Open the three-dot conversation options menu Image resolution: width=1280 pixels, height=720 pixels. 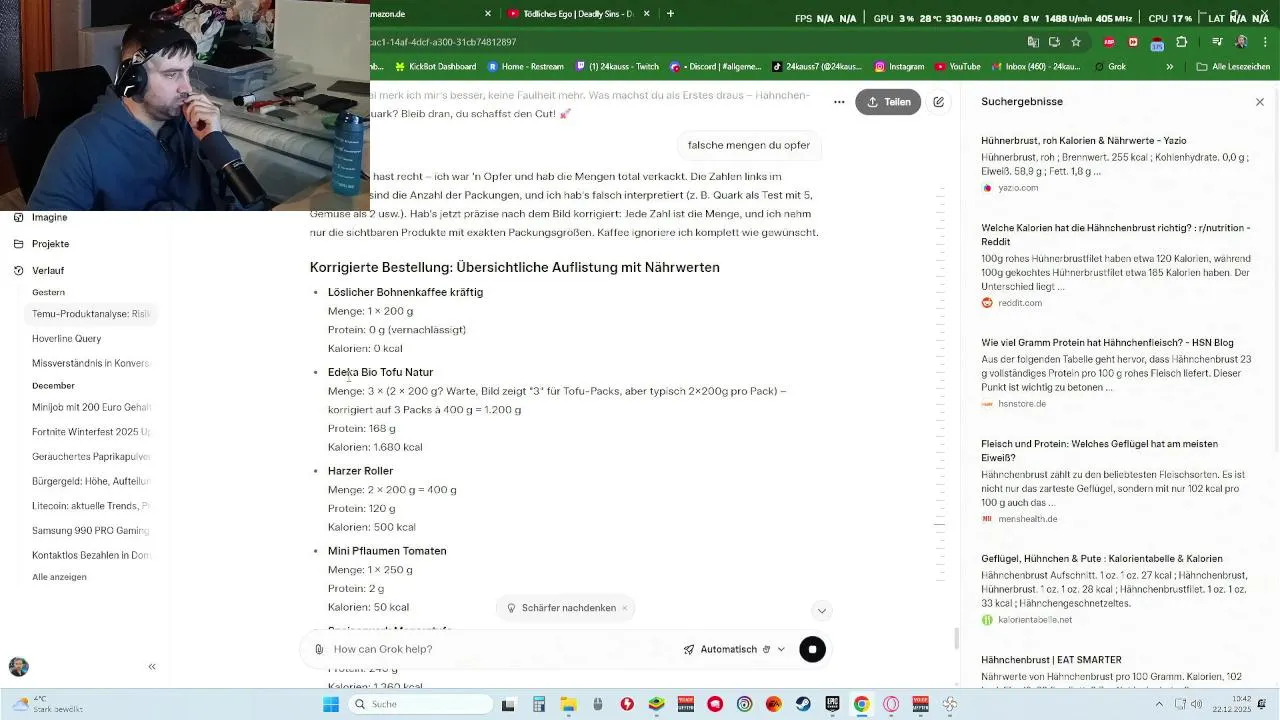point(839,102)
